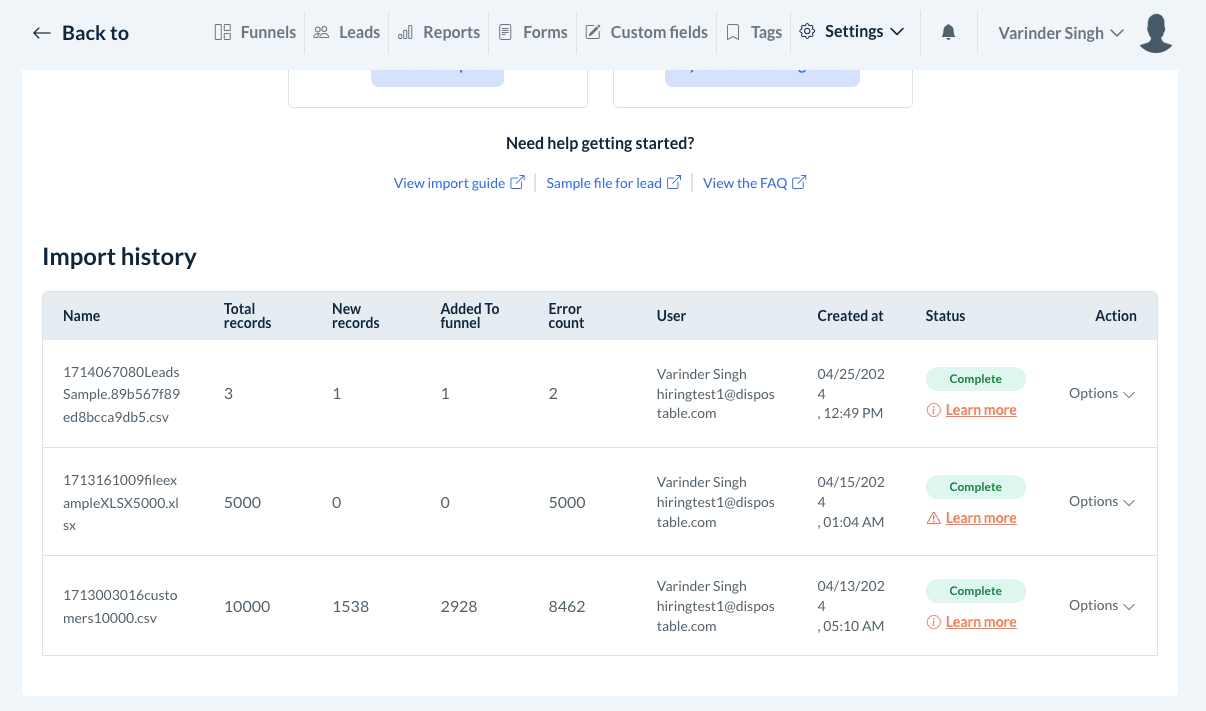Click the notification bell icon
The image size is (1206, 711).
948,33
